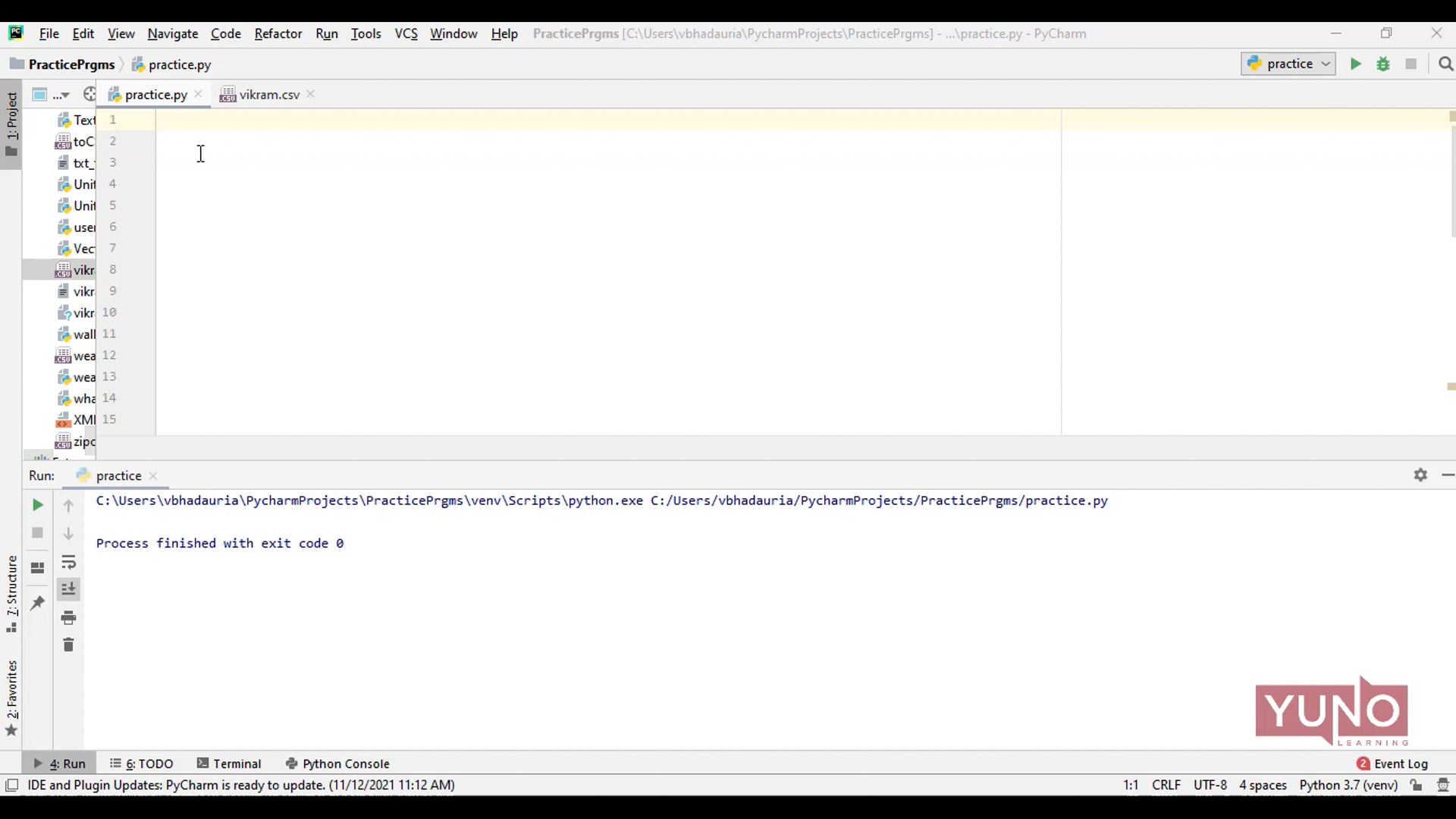This screenshot has height=819, width=1456.
Task: Open the View menu
Action: [121, 33]
